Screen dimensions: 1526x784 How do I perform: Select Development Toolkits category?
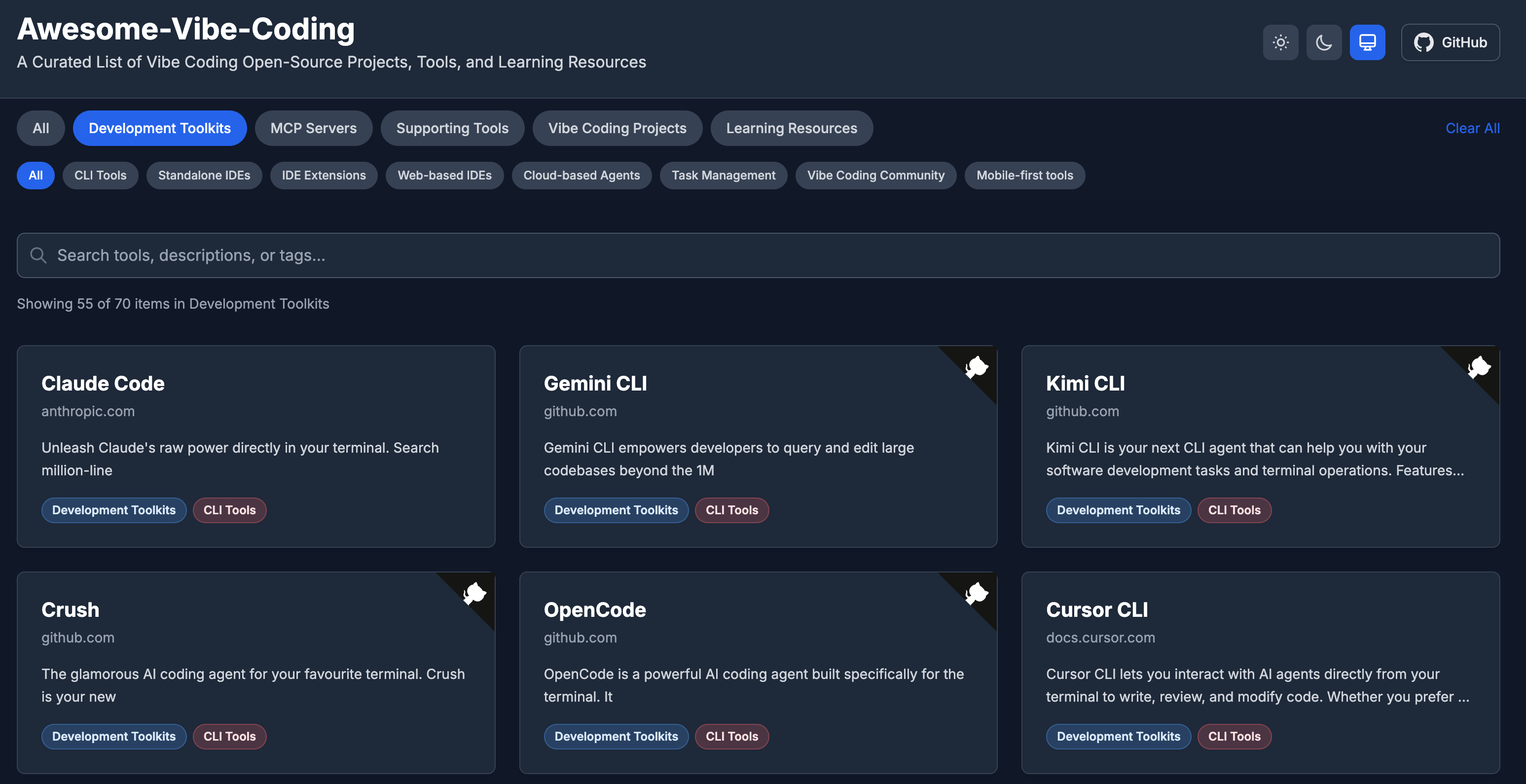tap(160, 128)
